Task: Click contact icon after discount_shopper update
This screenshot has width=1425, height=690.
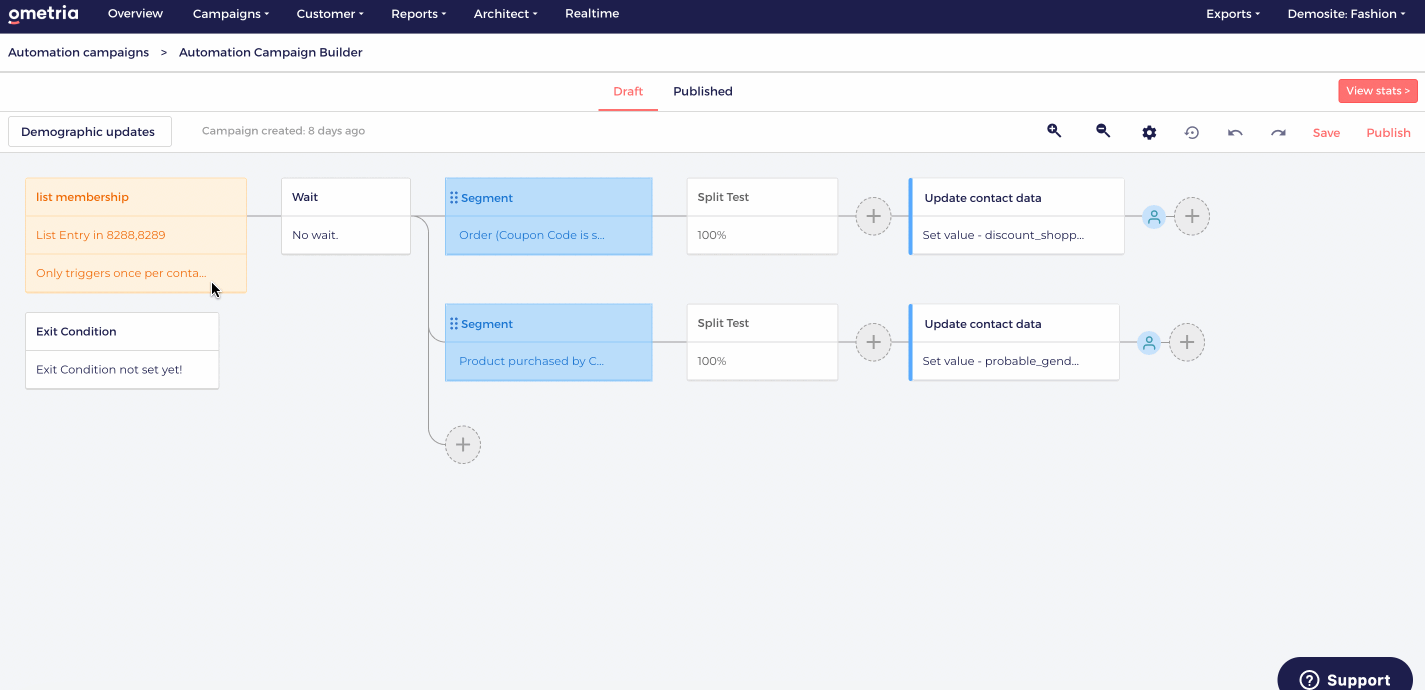Action: pyautogui.click(x=1154, y=216)
